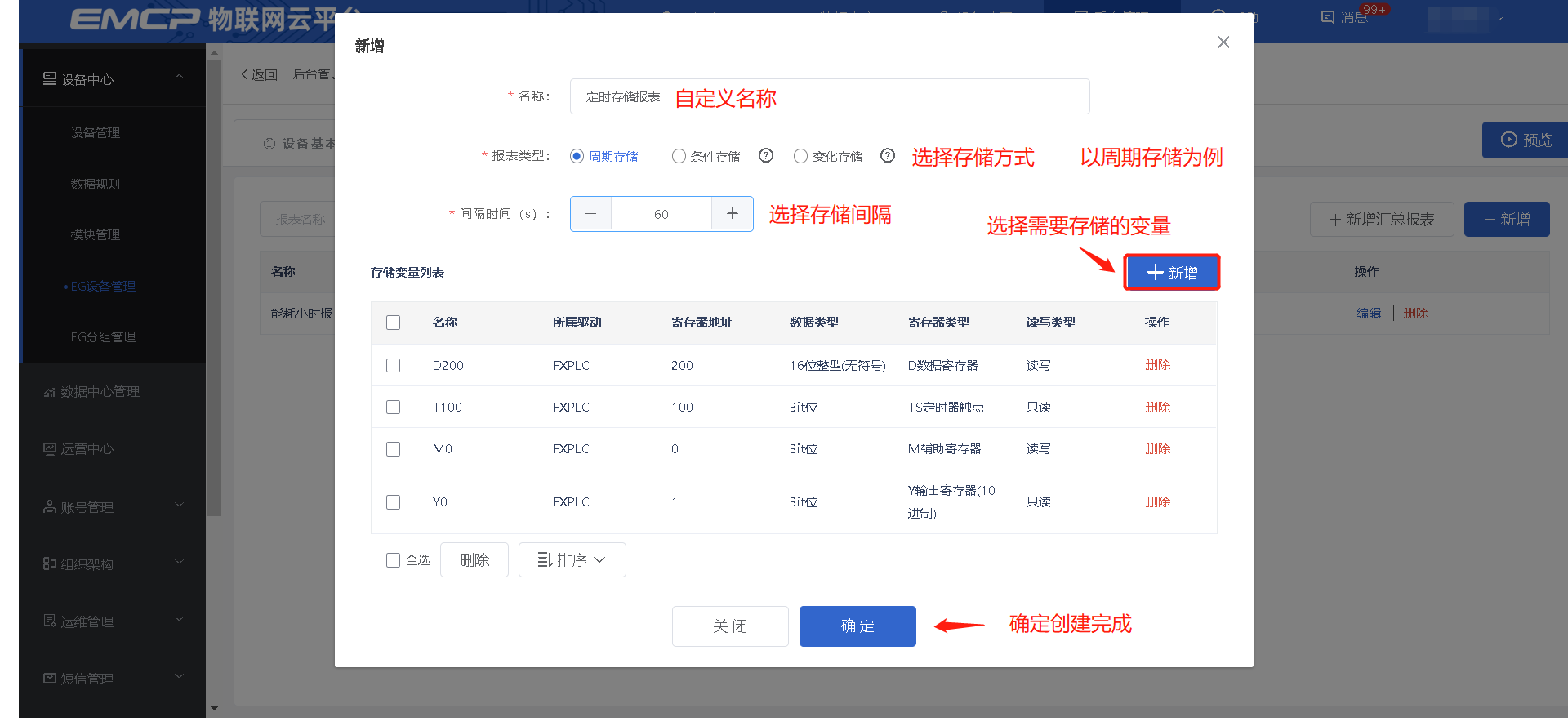Click the help icon next to 变化存储
1568x726 pixels.
(888, 155)
